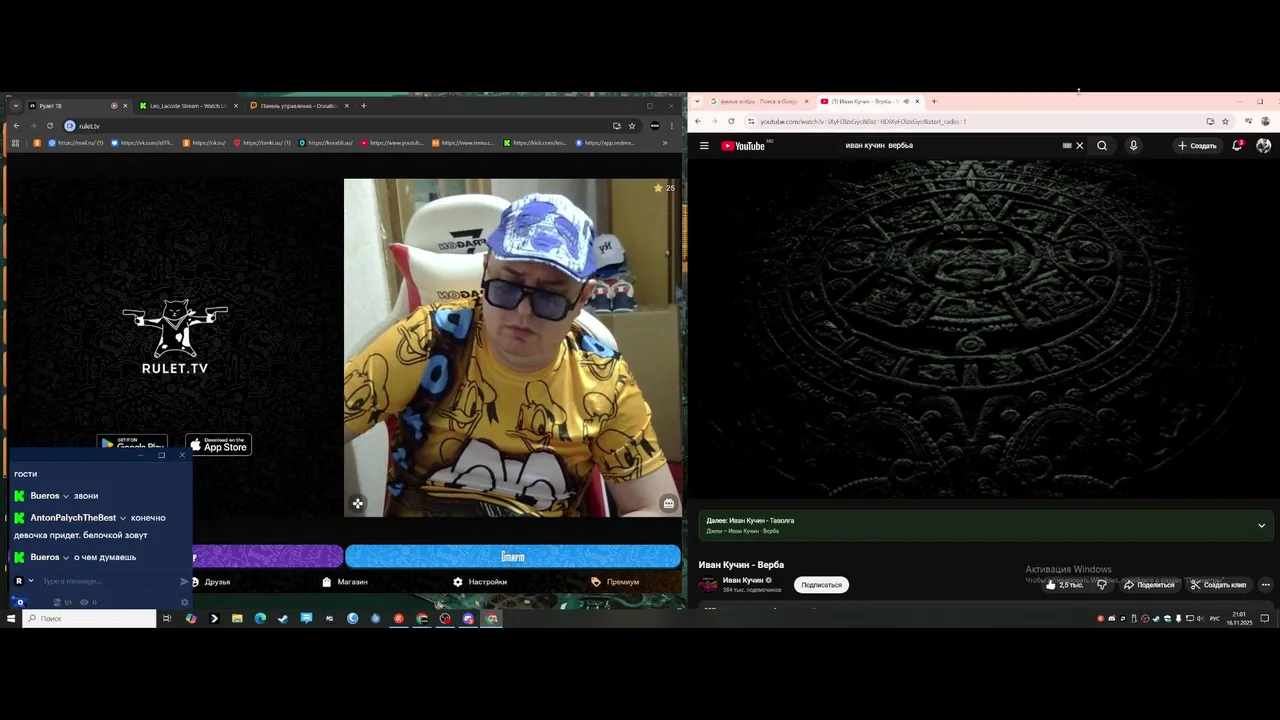Open Steam from the taskbar
Screen dimensions: 1280x720
(283, 618)
